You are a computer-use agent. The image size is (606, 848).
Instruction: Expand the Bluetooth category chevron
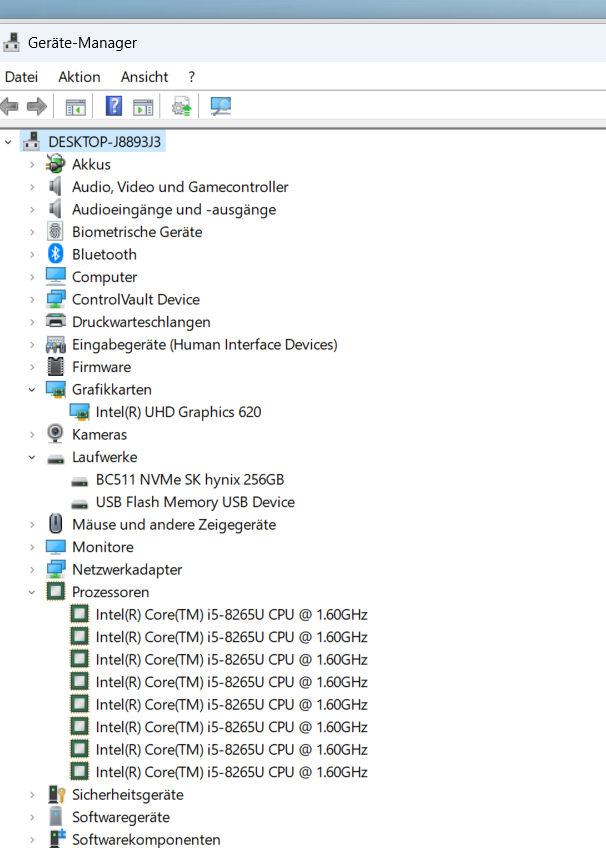pos(32,255)
